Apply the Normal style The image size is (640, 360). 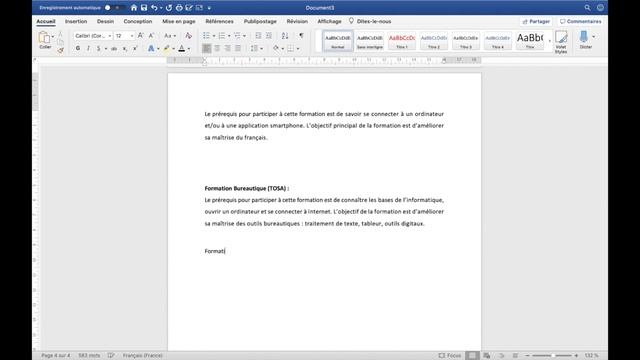338,41
